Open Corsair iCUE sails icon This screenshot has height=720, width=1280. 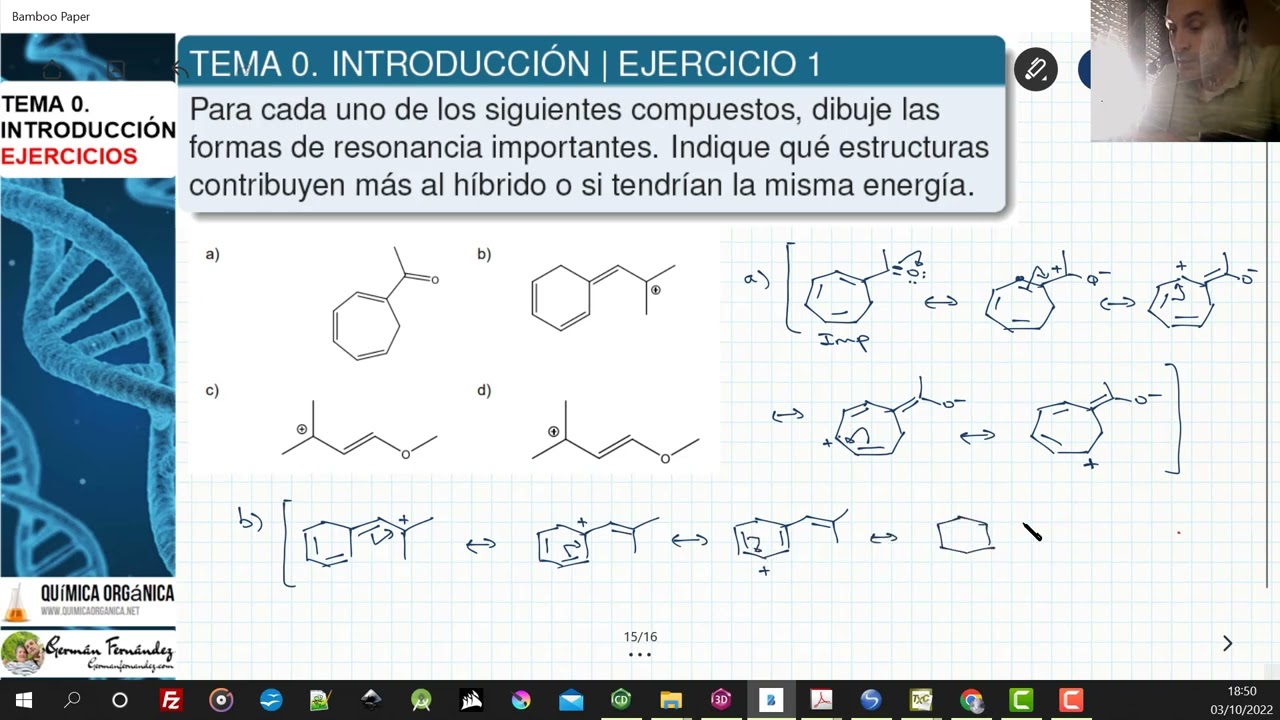471,700
